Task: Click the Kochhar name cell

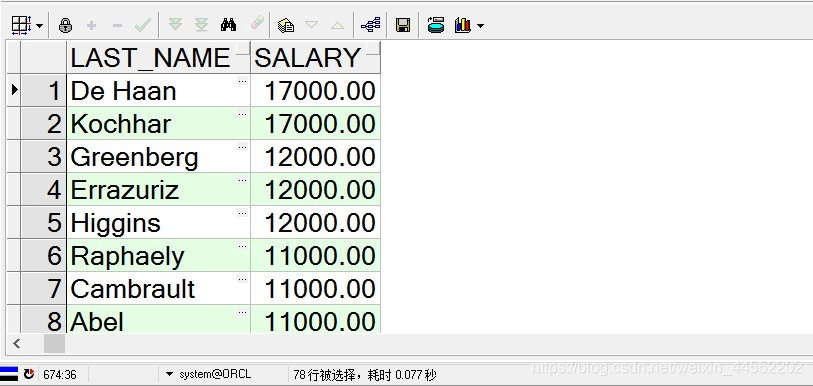Action: [158, 123]
